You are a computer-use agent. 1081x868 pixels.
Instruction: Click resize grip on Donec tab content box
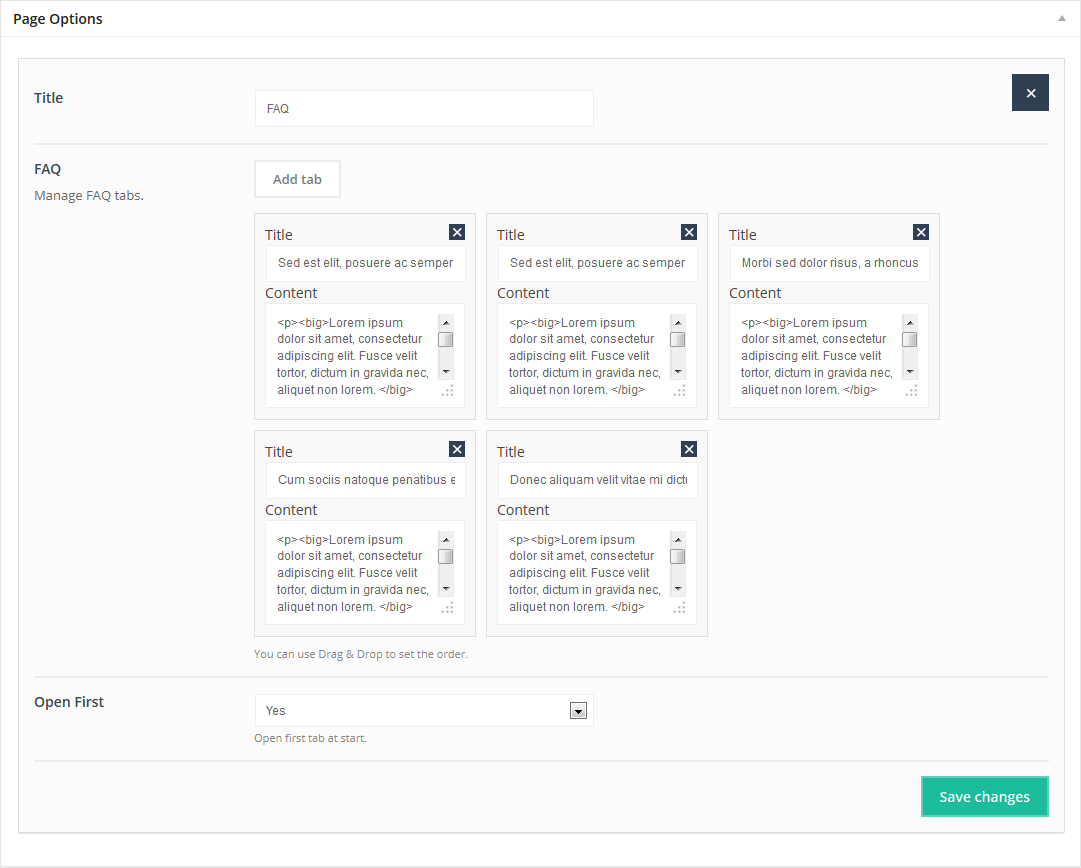coord(678,607)
